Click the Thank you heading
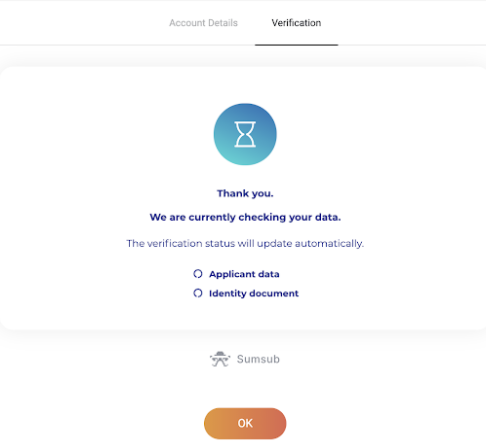Viewport: 486px width, 446px height. pos(245,193)
